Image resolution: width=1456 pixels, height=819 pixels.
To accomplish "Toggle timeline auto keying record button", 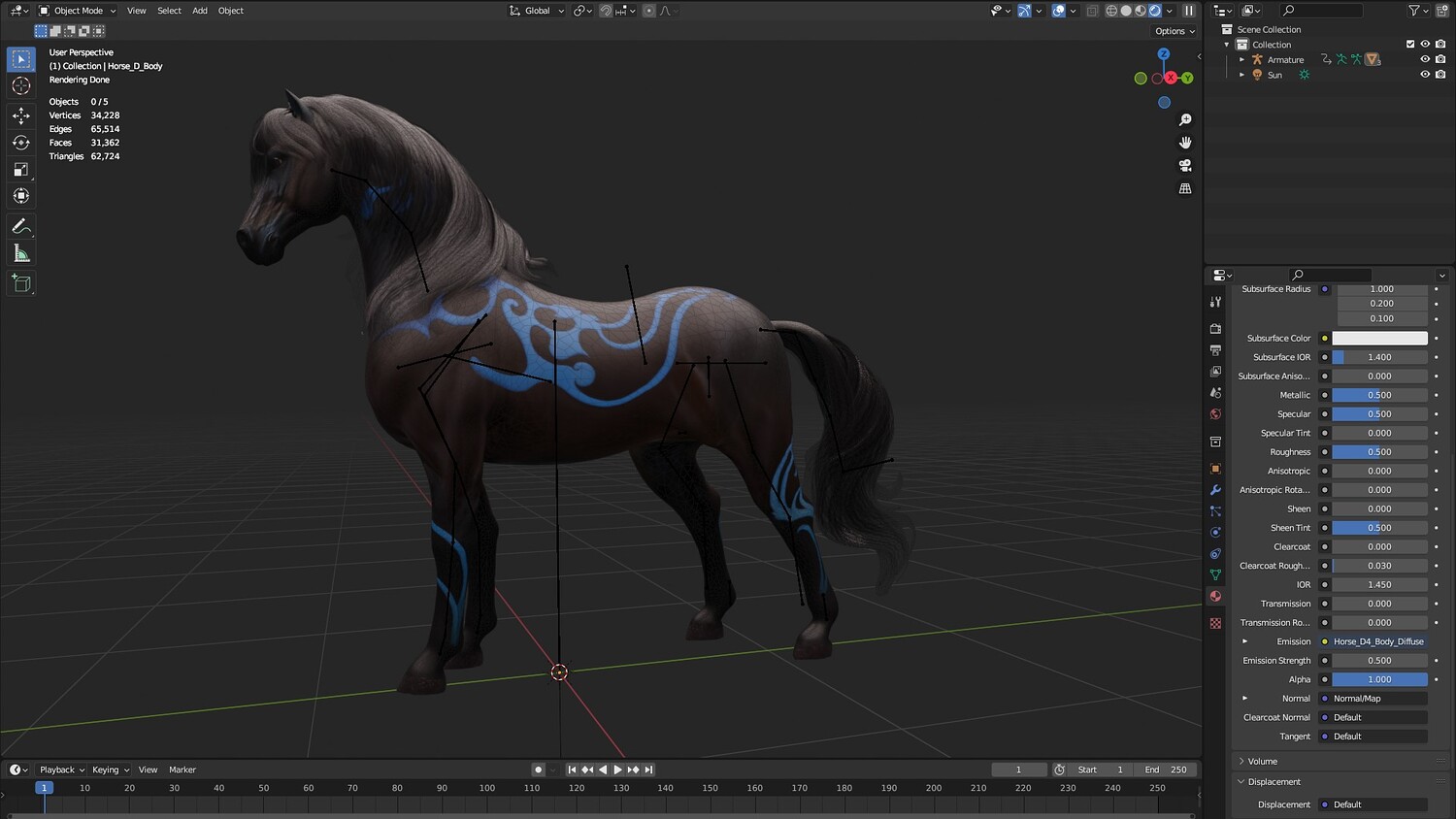I will pyautogui.click(x=538, y=770).
